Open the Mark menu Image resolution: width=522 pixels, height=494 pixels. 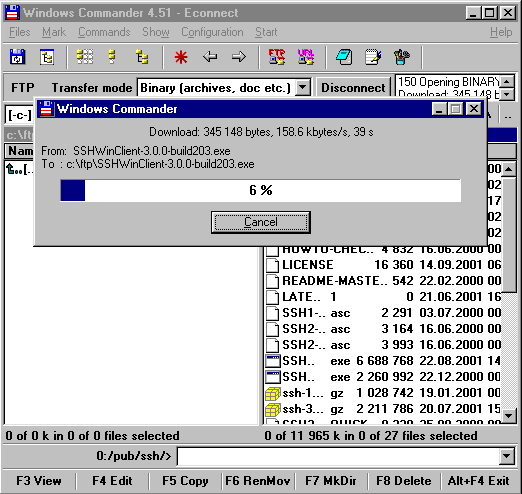(54, 32)
